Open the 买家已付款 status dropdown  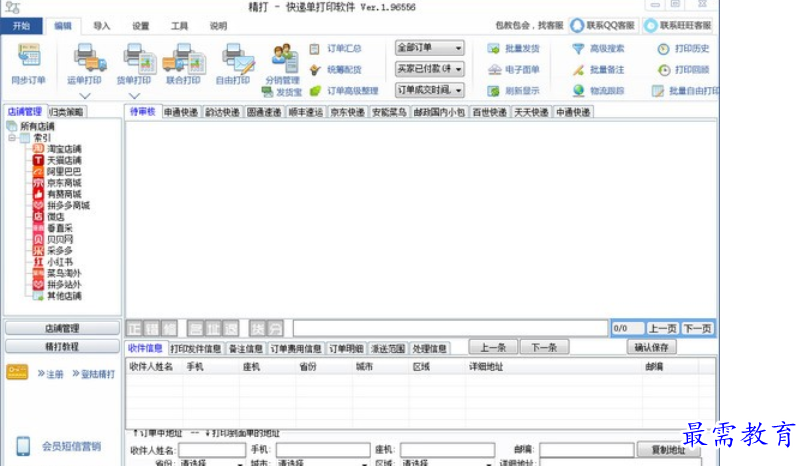[430, 69]
